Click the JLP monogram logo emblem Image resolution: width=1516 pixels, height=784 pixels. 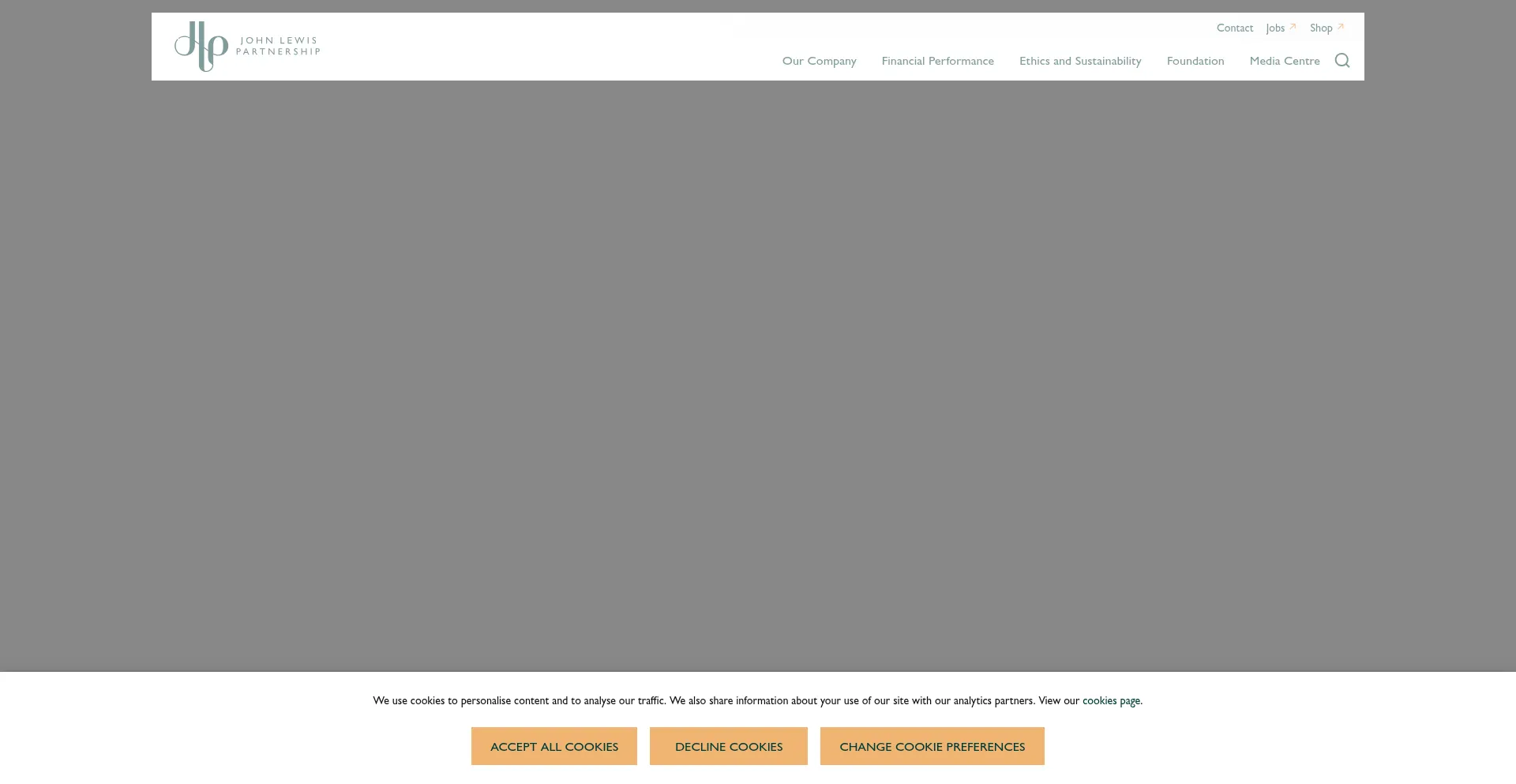(201, 47)
